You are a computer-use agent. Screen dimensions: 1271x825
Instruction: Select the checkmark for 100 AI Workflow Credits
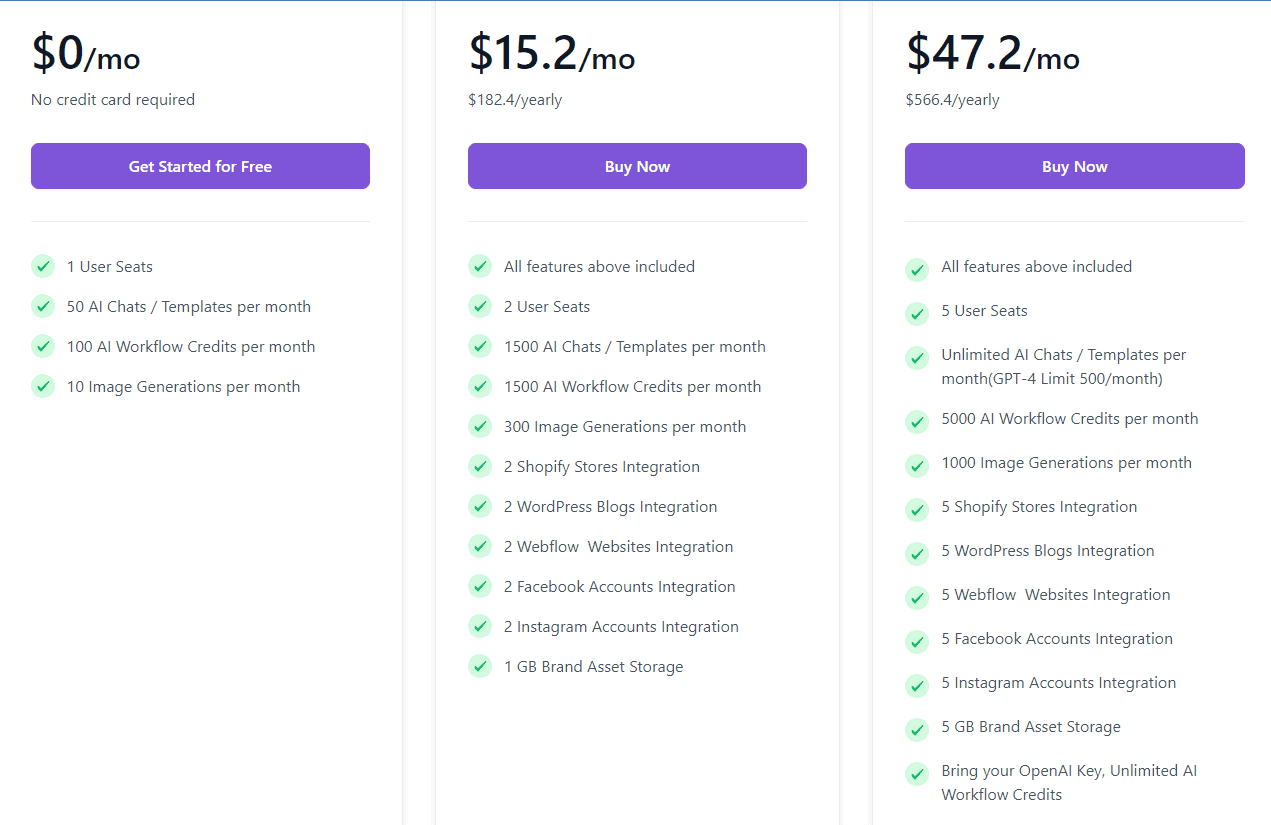tap(42, 346)
